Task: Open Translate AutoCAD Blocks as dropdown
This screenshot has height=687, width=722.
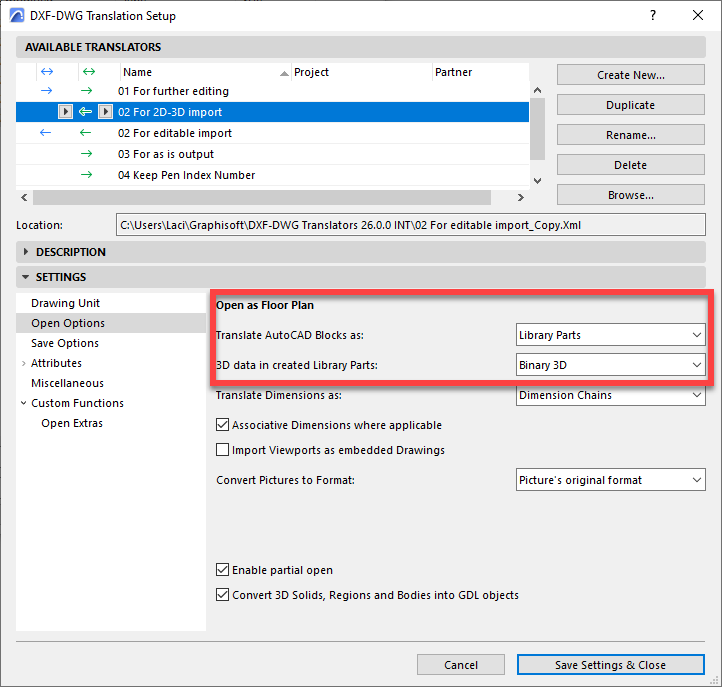Action: point(611,335)
